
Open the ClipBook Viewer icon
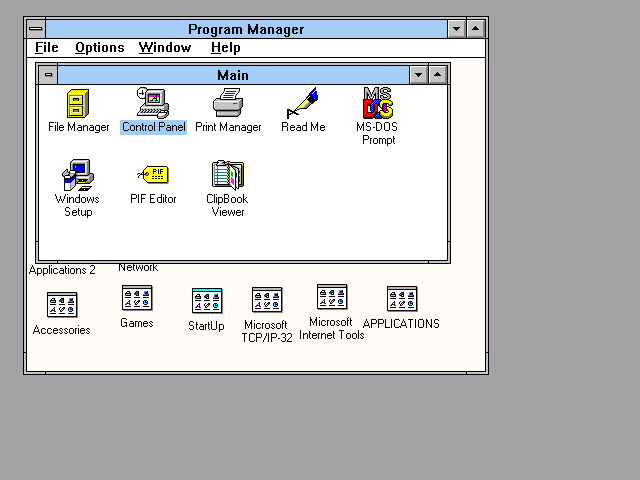coord(228,175)
